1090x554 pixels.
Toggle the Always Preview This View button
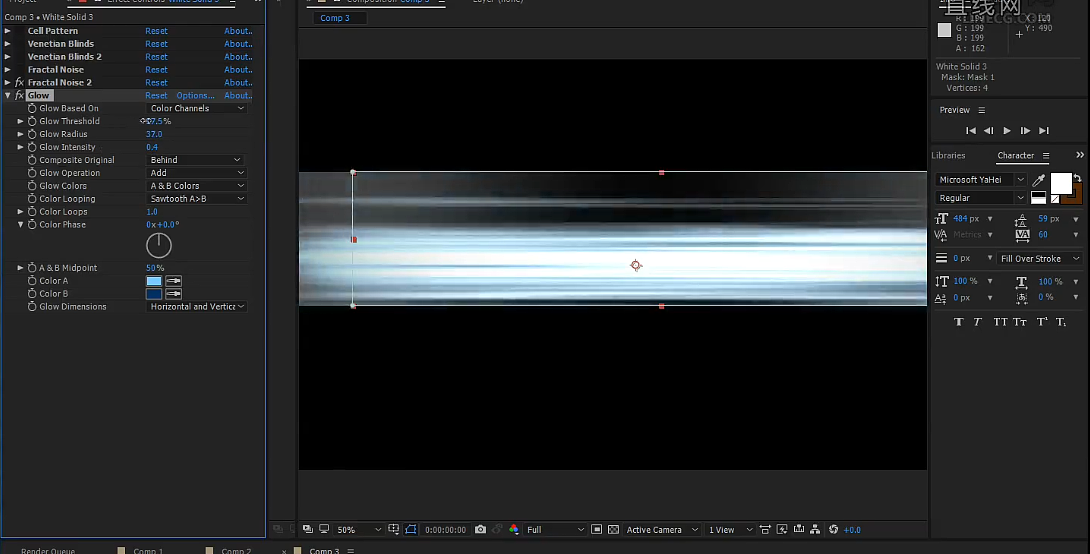coord(307,530)
